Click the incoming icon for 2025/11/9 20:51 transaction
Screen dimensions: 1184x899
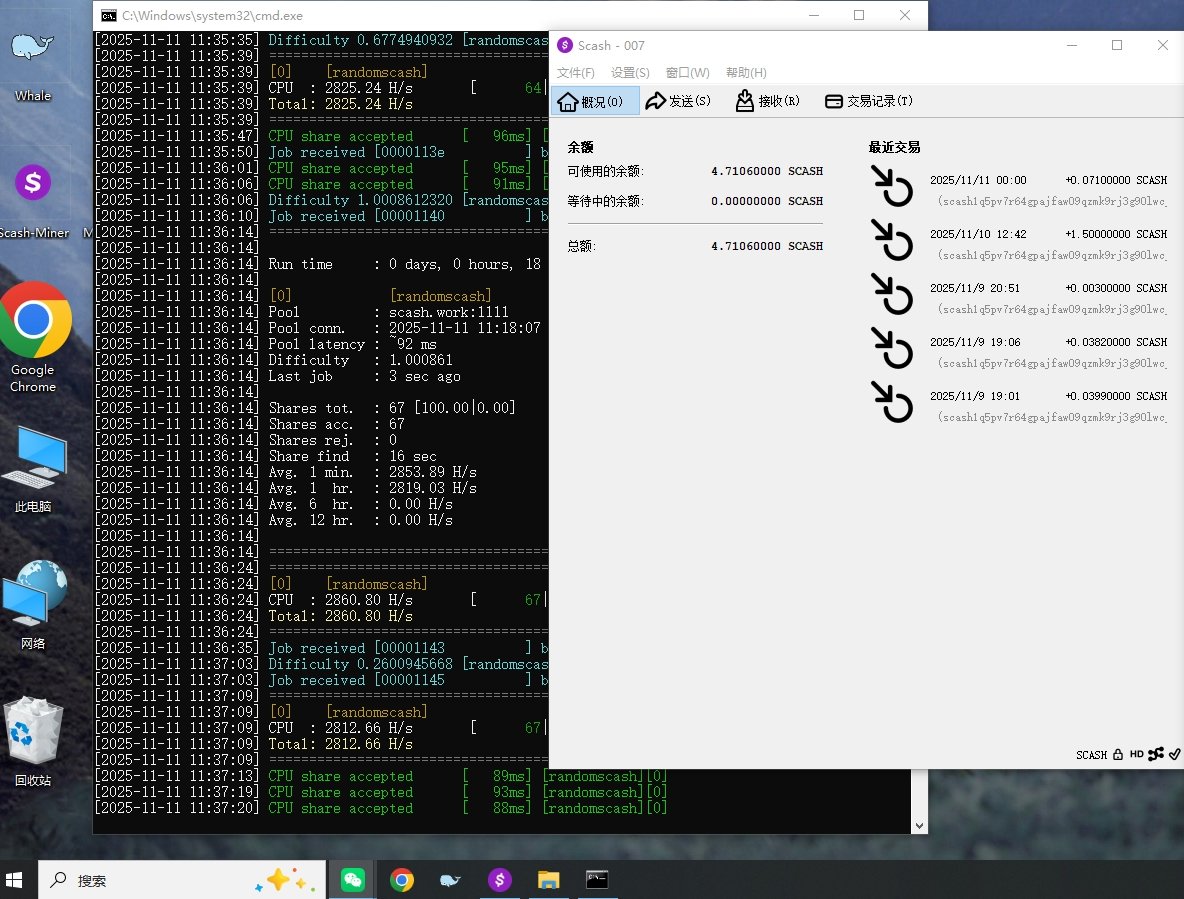[892, 294]
